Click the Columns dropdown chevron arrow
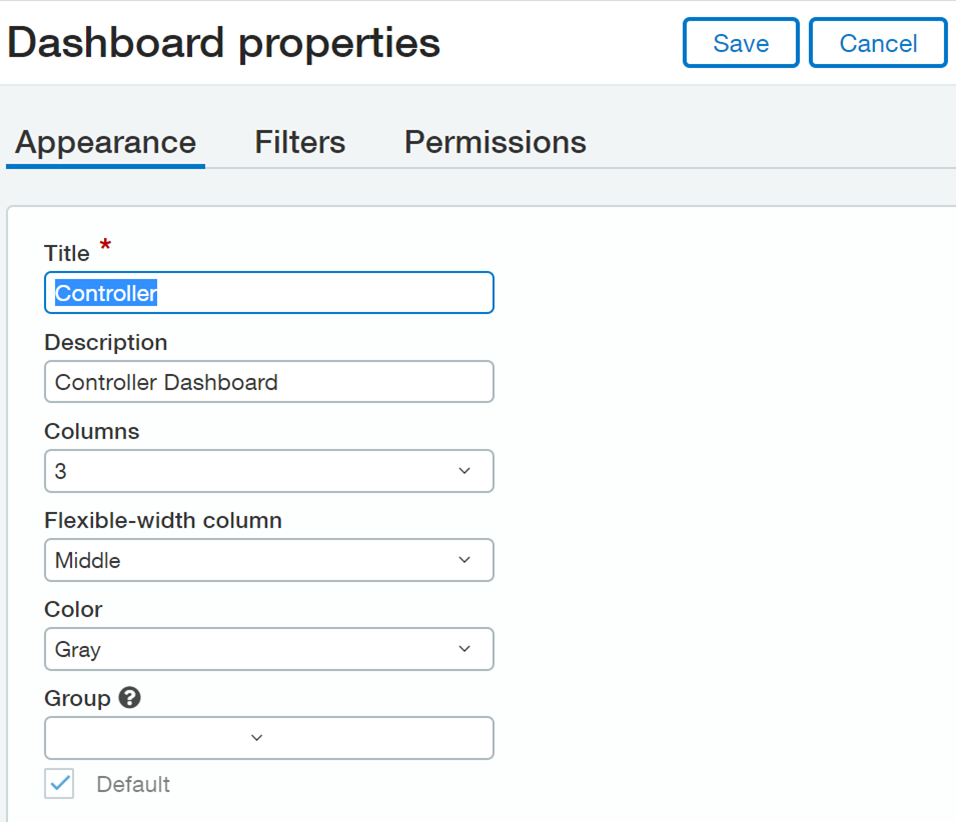Screen dimensions: 956x822 (x=465, y=471)
